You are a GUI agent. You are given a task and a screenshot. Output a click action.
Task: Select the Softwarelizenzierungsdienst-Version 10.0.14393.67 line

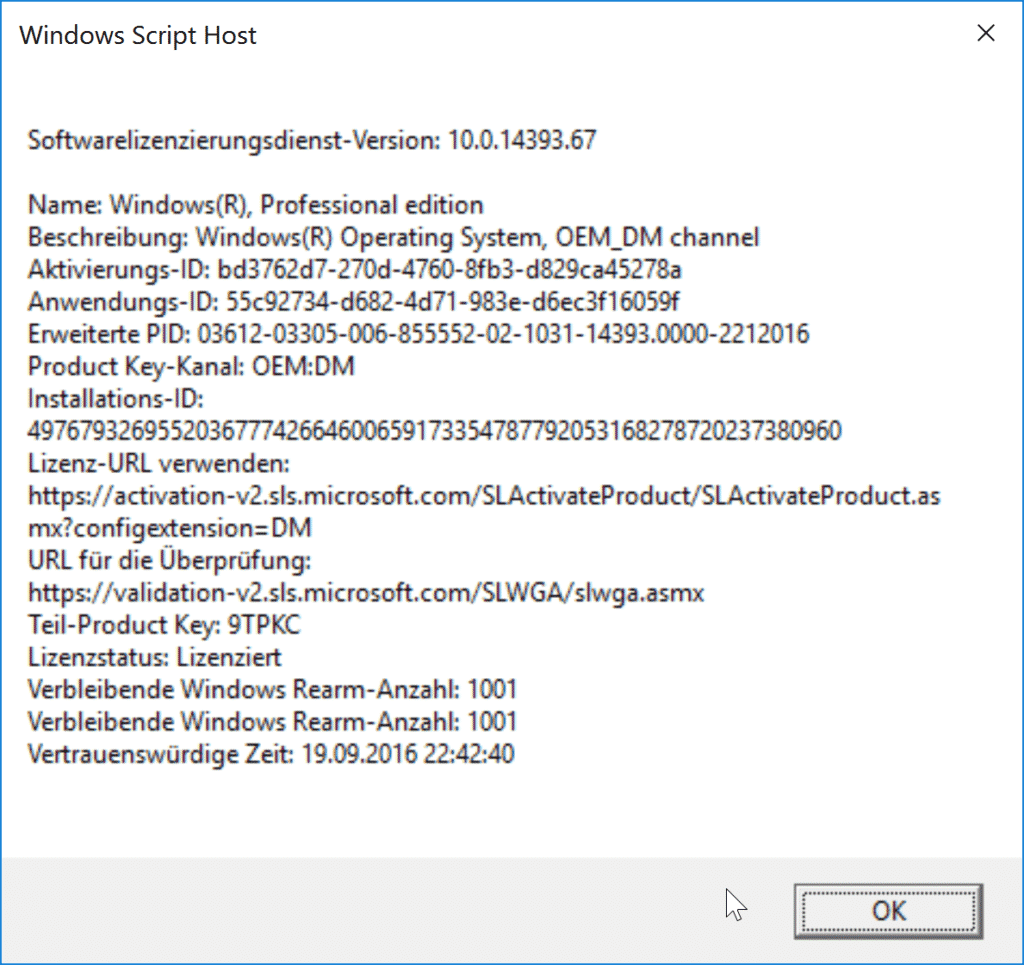click(x=312, y=140)
